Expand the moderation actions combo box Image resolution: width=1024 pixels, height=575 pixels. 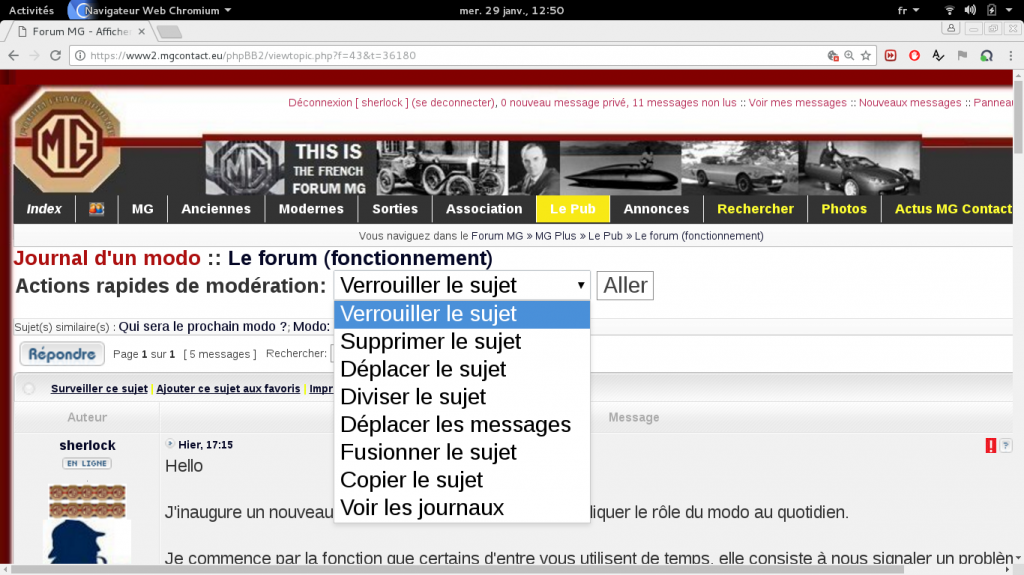[x=462, y=286]
